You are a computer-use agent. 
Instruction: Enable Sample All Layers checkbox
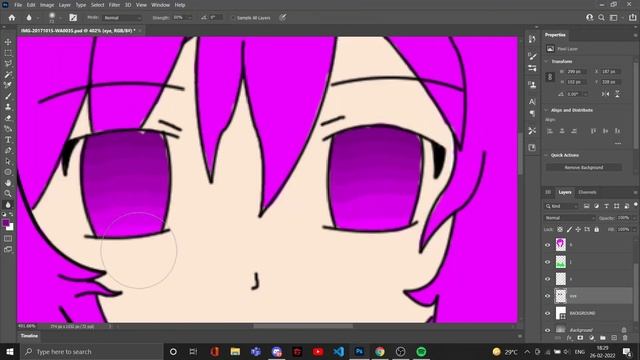pos(233,18)
